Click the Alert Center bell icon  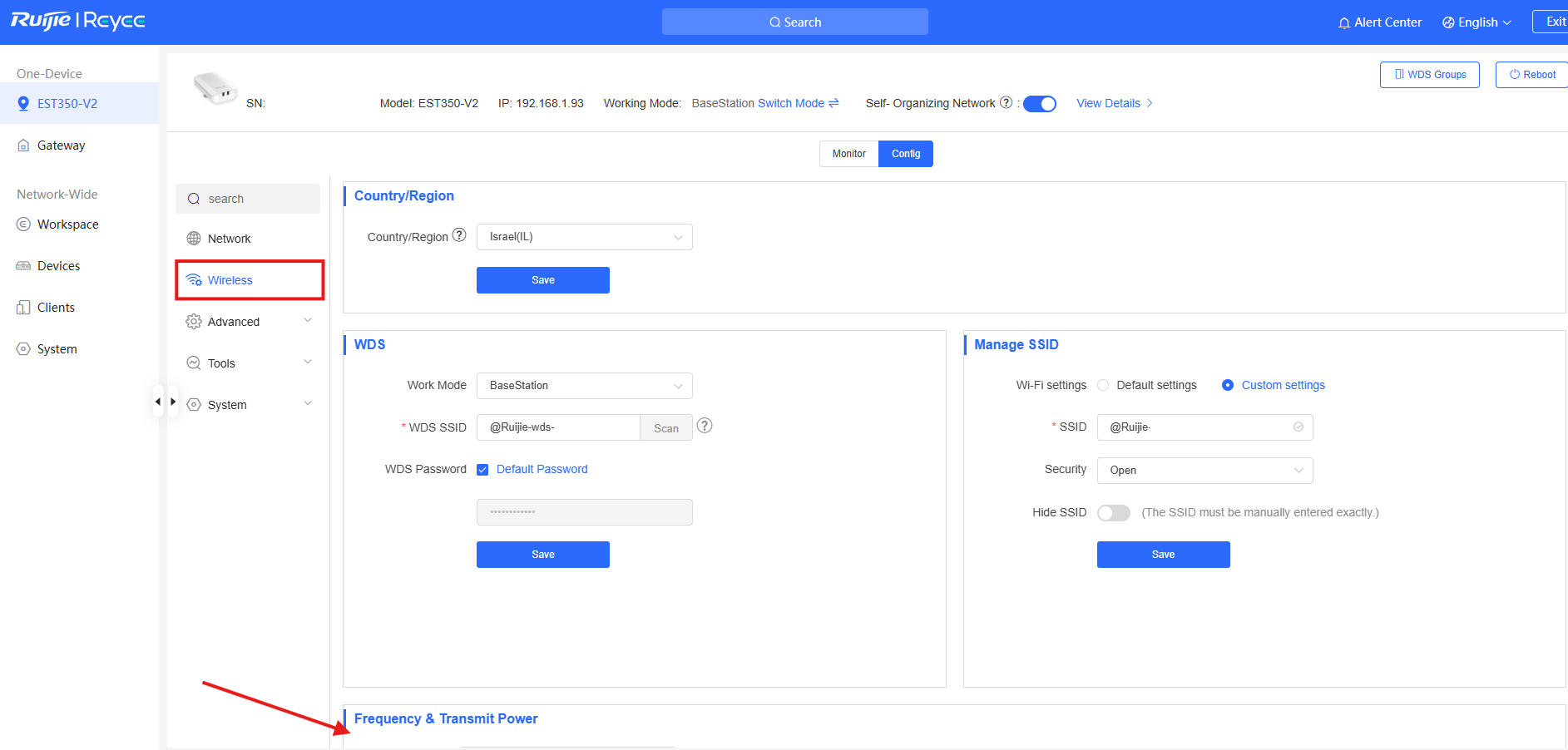click(1343, 22)
